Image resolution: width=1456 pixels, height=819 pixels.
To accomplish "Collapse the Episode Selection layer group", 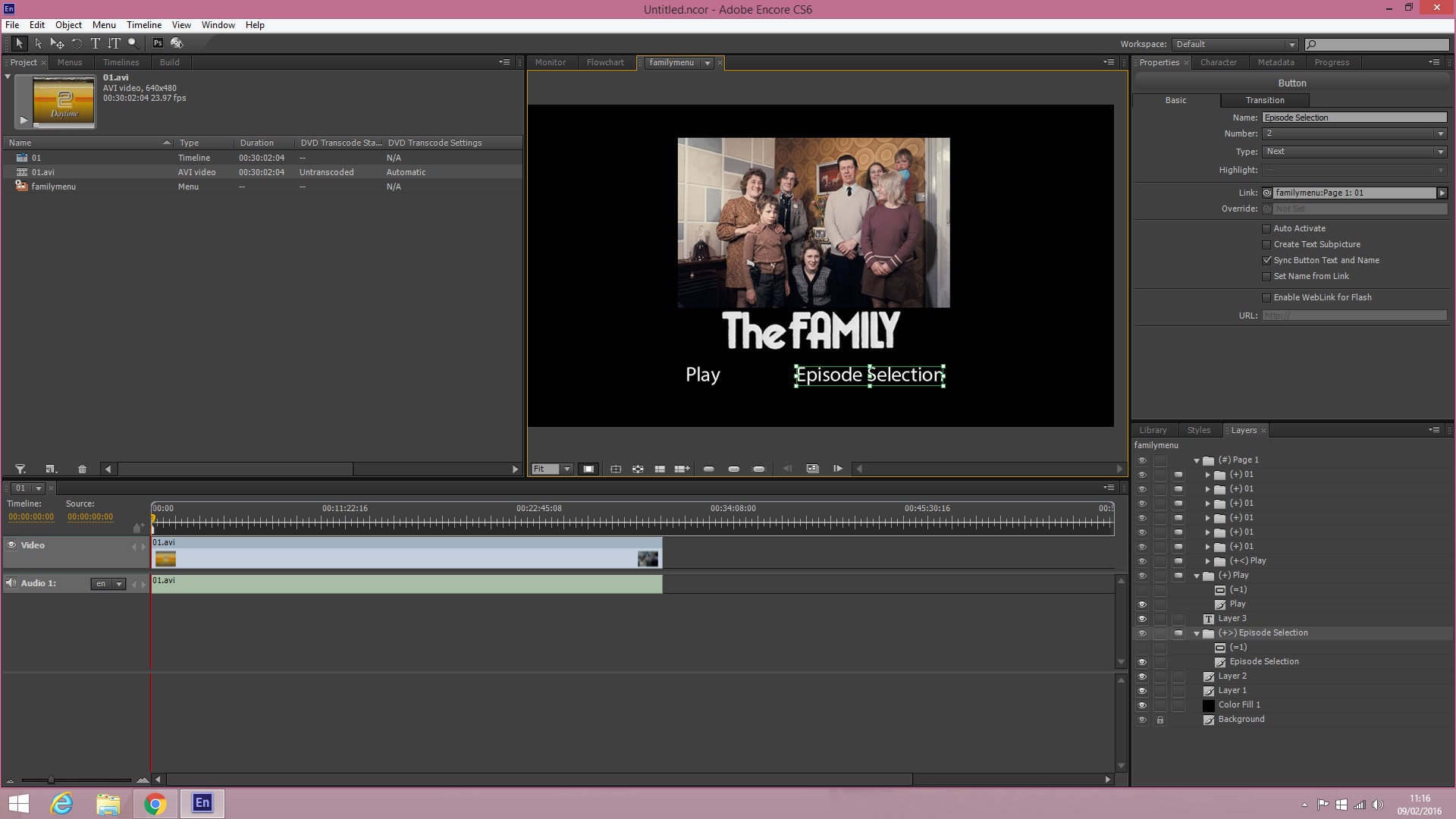I will tap(1197, 633).
